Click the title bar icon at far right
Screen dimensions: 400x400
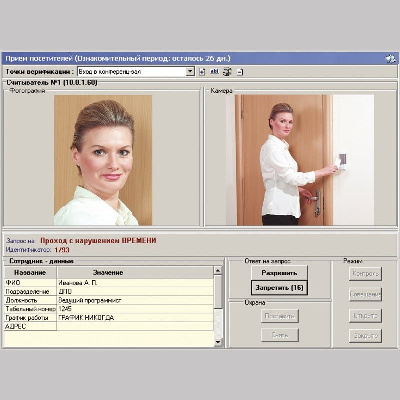[x=390, y=59]
